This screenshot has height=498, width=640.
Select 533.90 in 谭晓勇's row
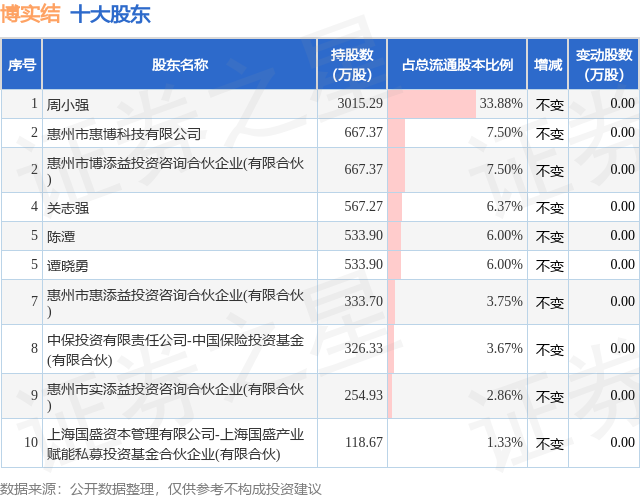(x=364, y=264)
